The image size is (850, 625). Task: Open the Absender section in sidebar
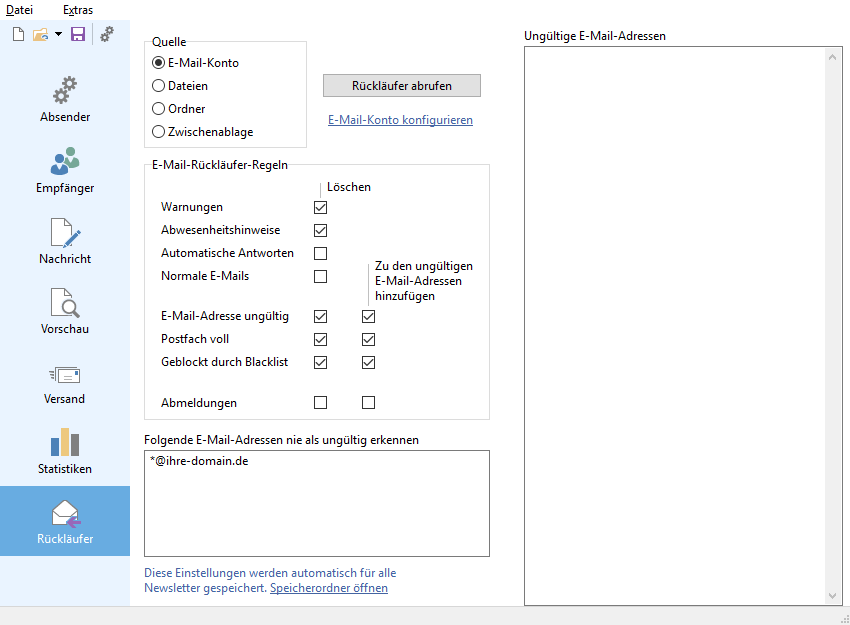tap(65, 100)
